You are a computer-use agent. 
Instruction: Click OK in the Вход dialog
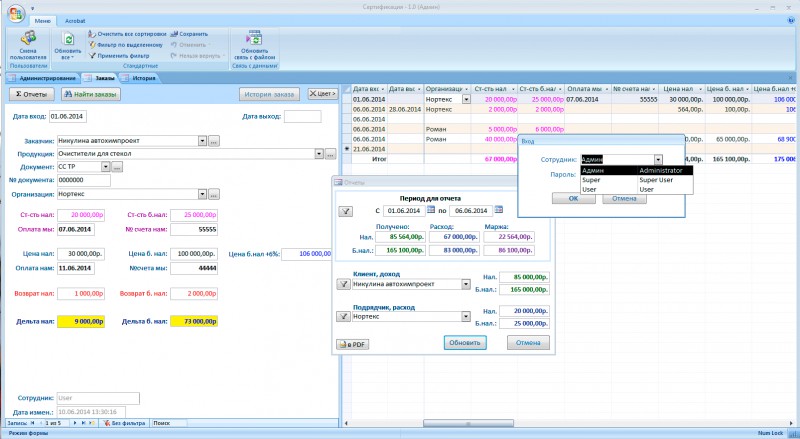(x=573, y=199)
